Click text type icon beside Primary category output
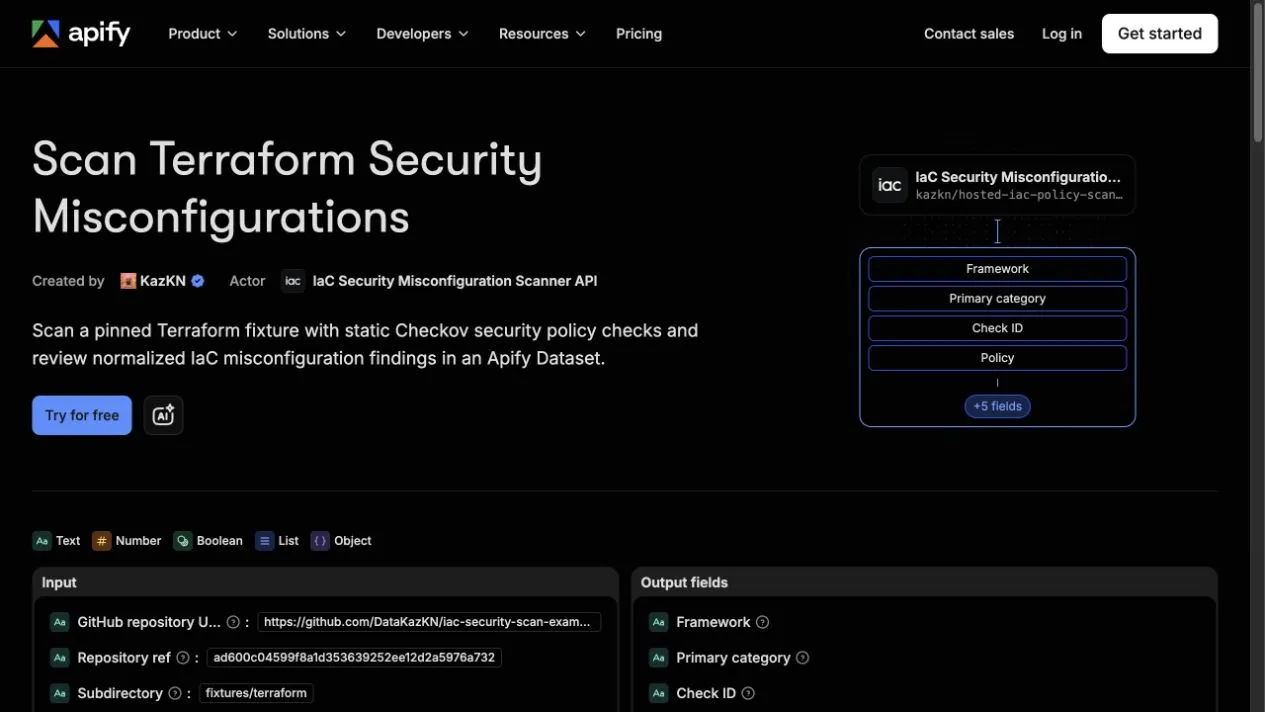 [658, 658]
